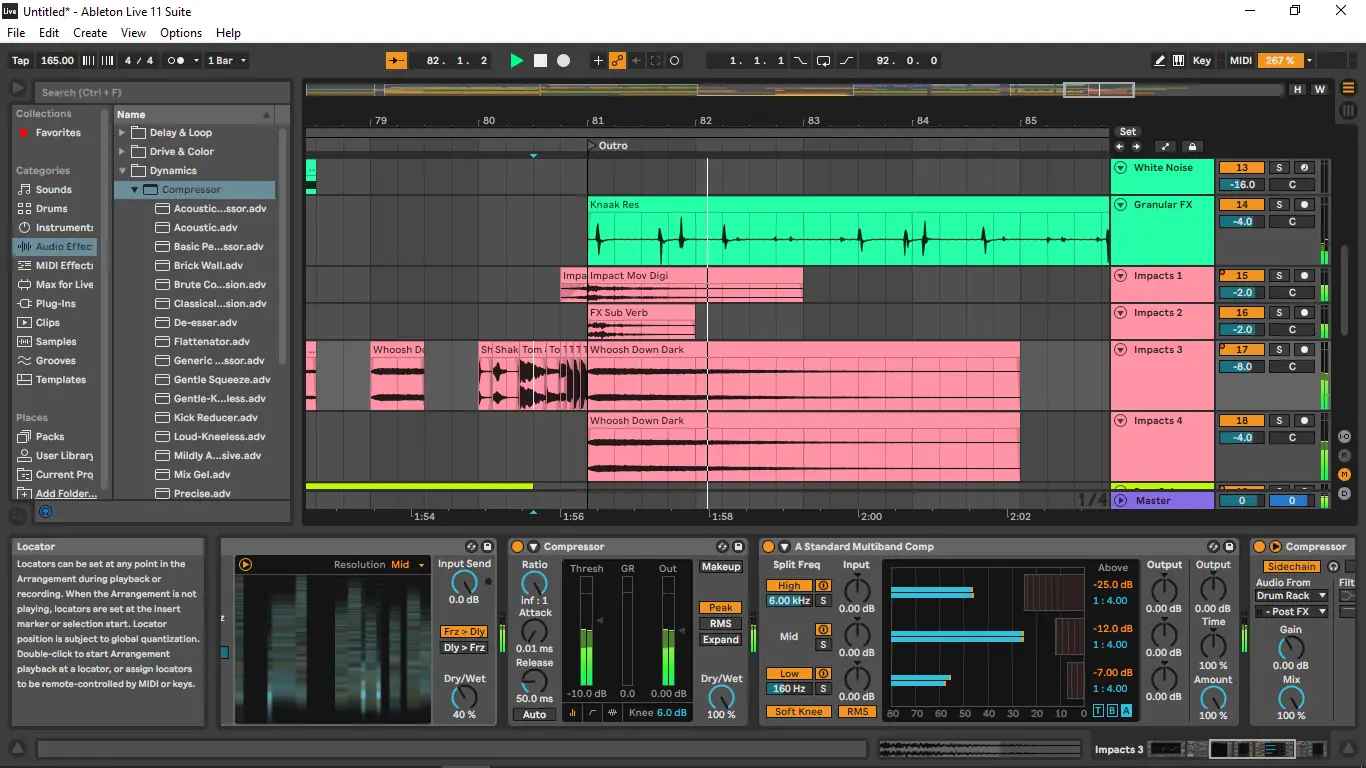
Task: Click the Loop switch icon
Action: coord(823,61)
